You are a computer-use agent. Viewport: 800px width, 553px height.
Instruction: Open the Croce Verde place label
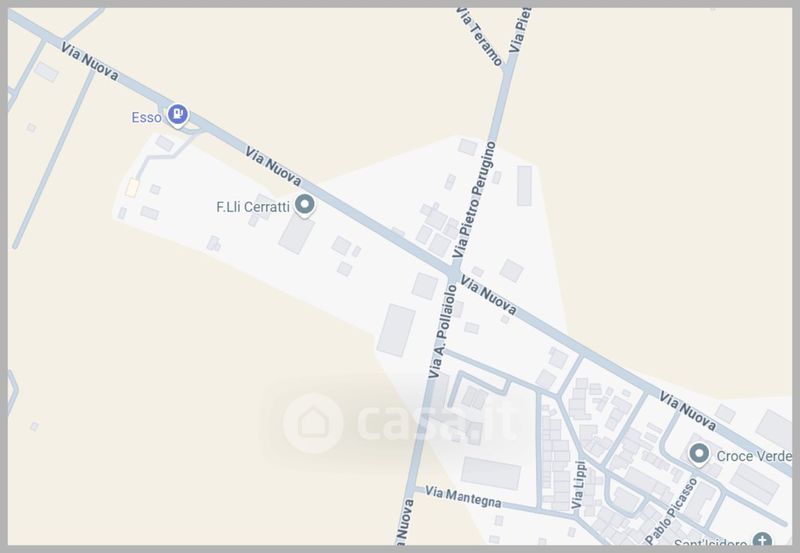point(754,456)
